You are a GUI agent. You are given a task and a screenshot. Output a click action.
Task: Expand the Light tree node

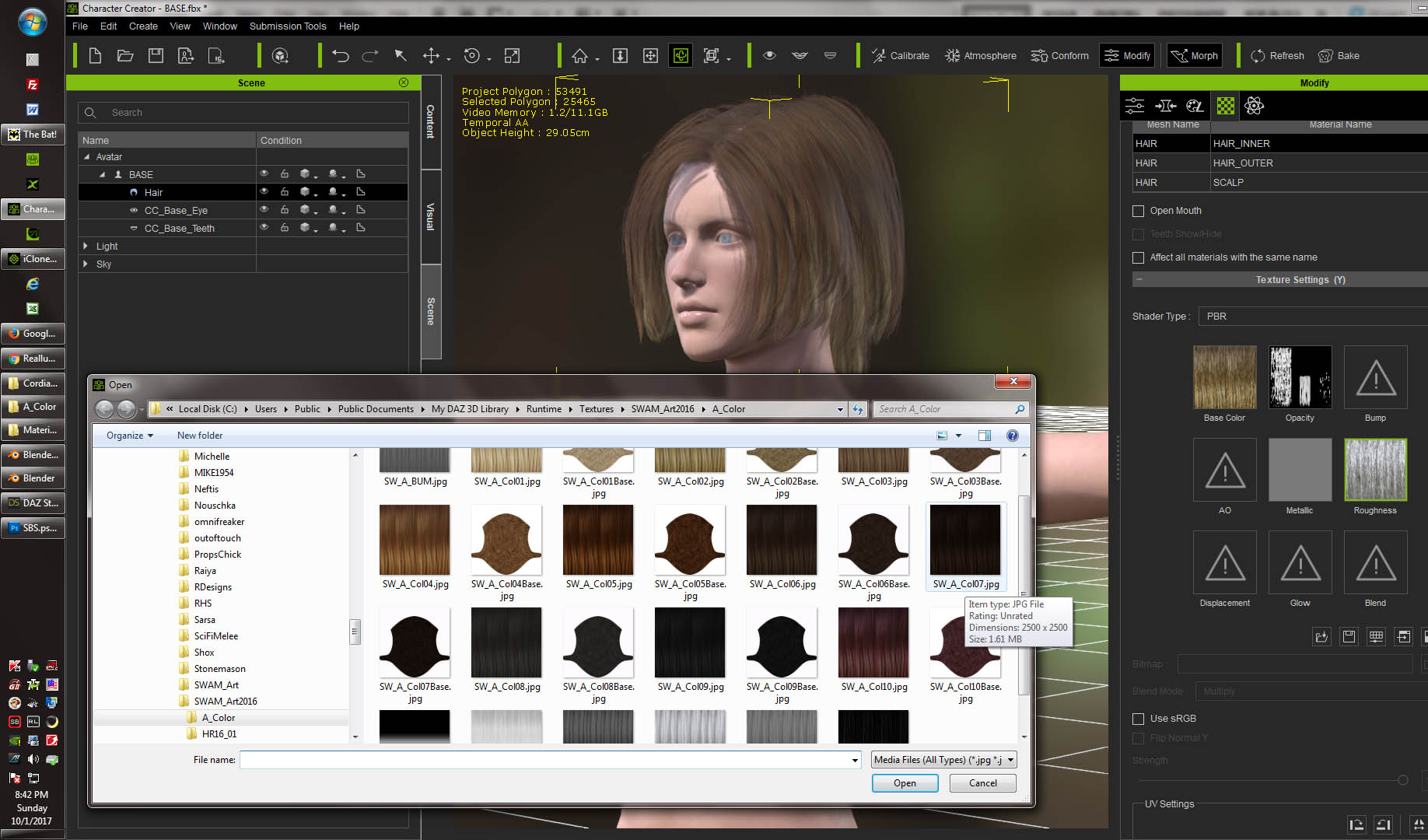pyautogui.click(x=86, y=246)
